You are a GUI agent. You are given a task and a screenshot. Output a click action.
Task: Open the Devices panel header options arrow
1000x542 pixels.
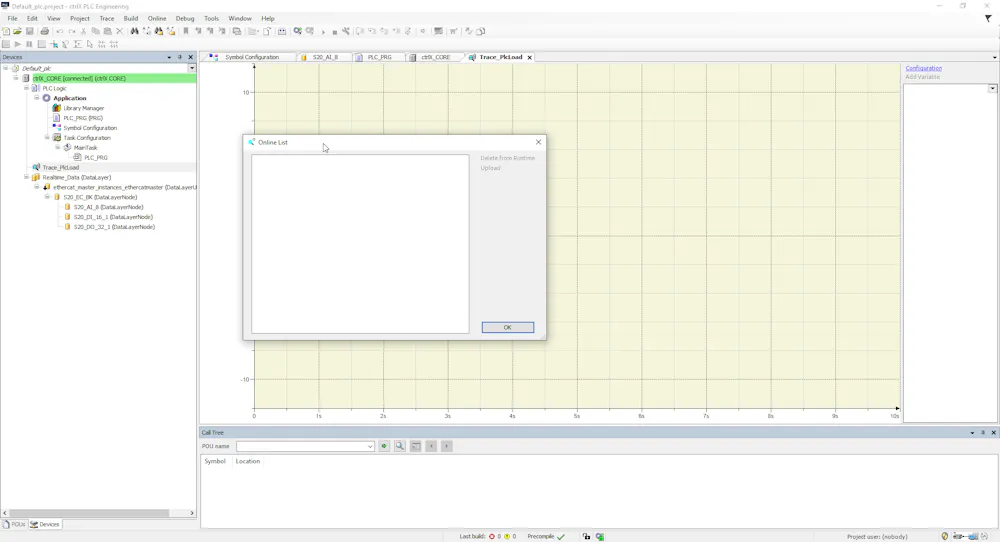pos(169,57)
